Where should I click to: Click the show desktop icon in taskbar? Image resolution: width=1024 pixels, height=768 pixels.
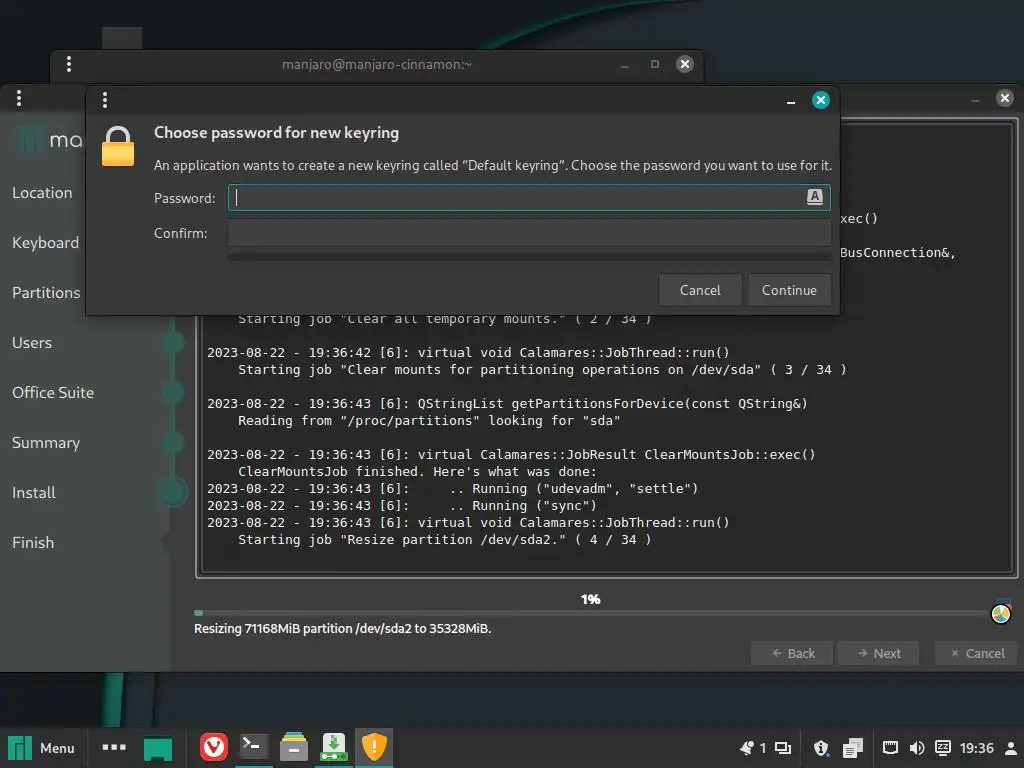[x=157, y=748]
